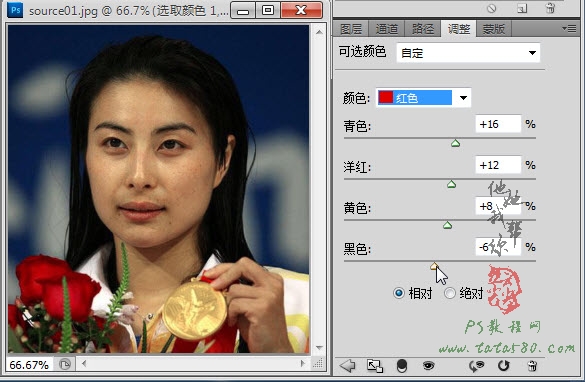Viewport: 585px width, 382px height.
Task: Click the vertical scrollbar up arrow
Action: pyautogui.click(x=319, y=32)
